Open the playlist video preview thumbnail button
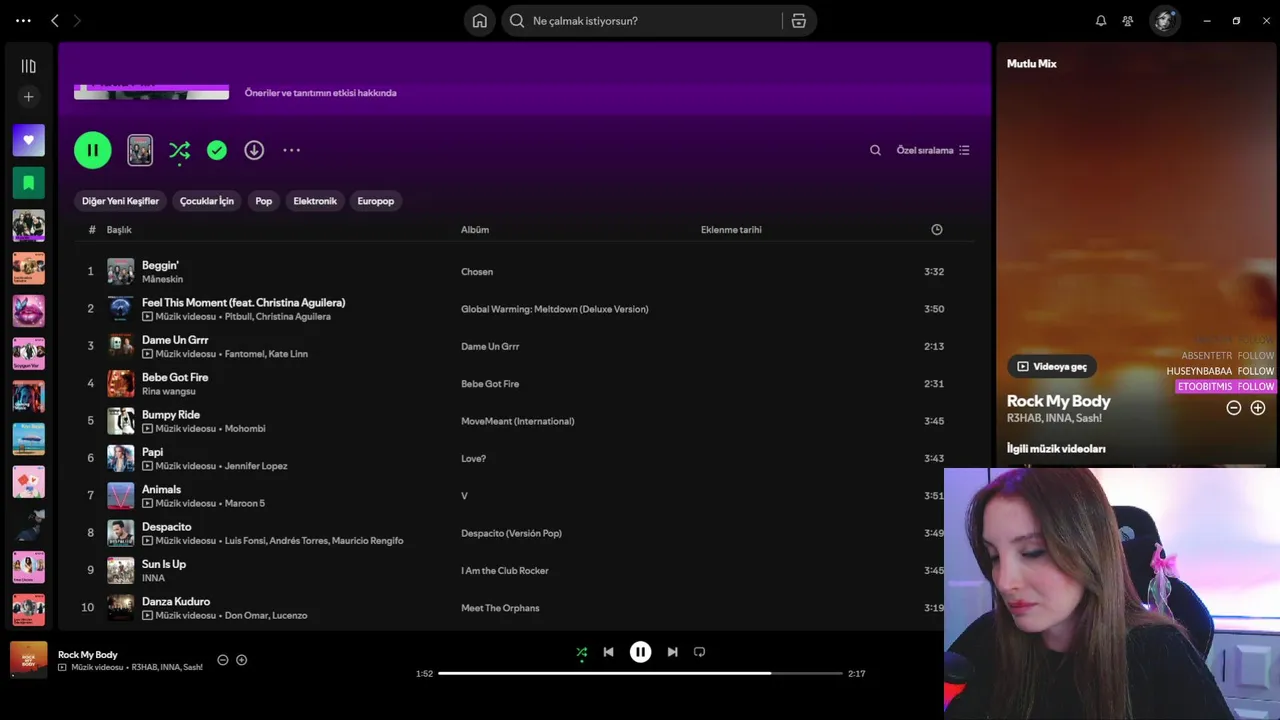The width and height of the screenshot is (1280, 720). coord(140,150)
